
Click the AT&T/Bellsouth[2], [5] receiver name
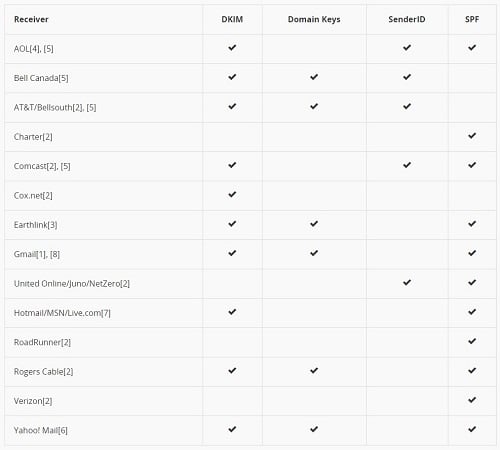[x=55, y=108]
